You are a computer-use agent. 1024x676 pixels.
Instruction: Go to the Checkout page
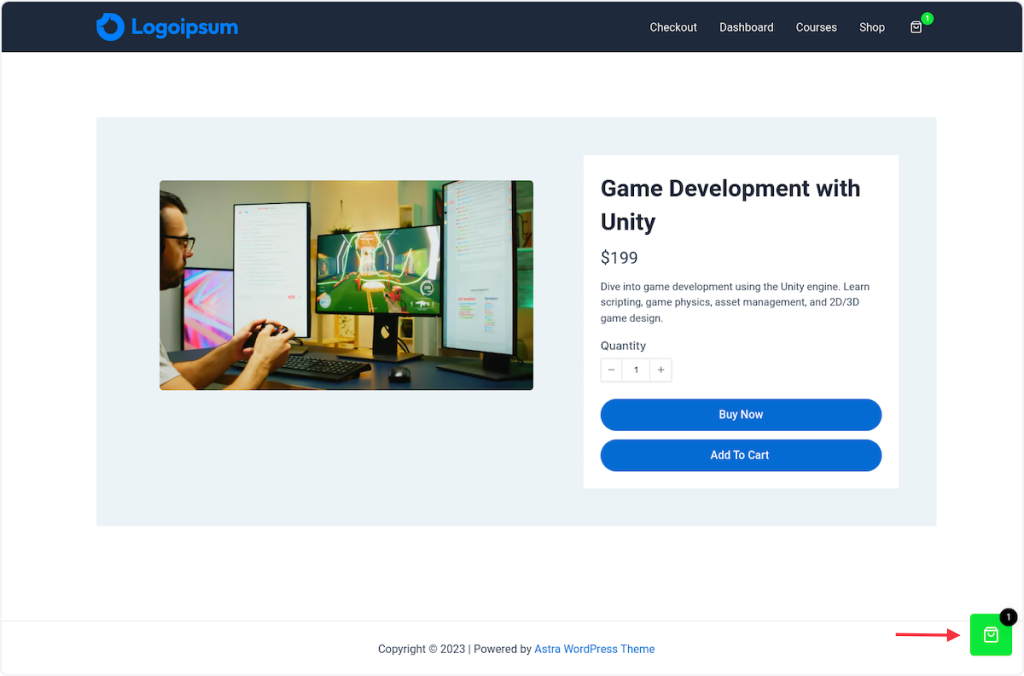click(673, 27)
